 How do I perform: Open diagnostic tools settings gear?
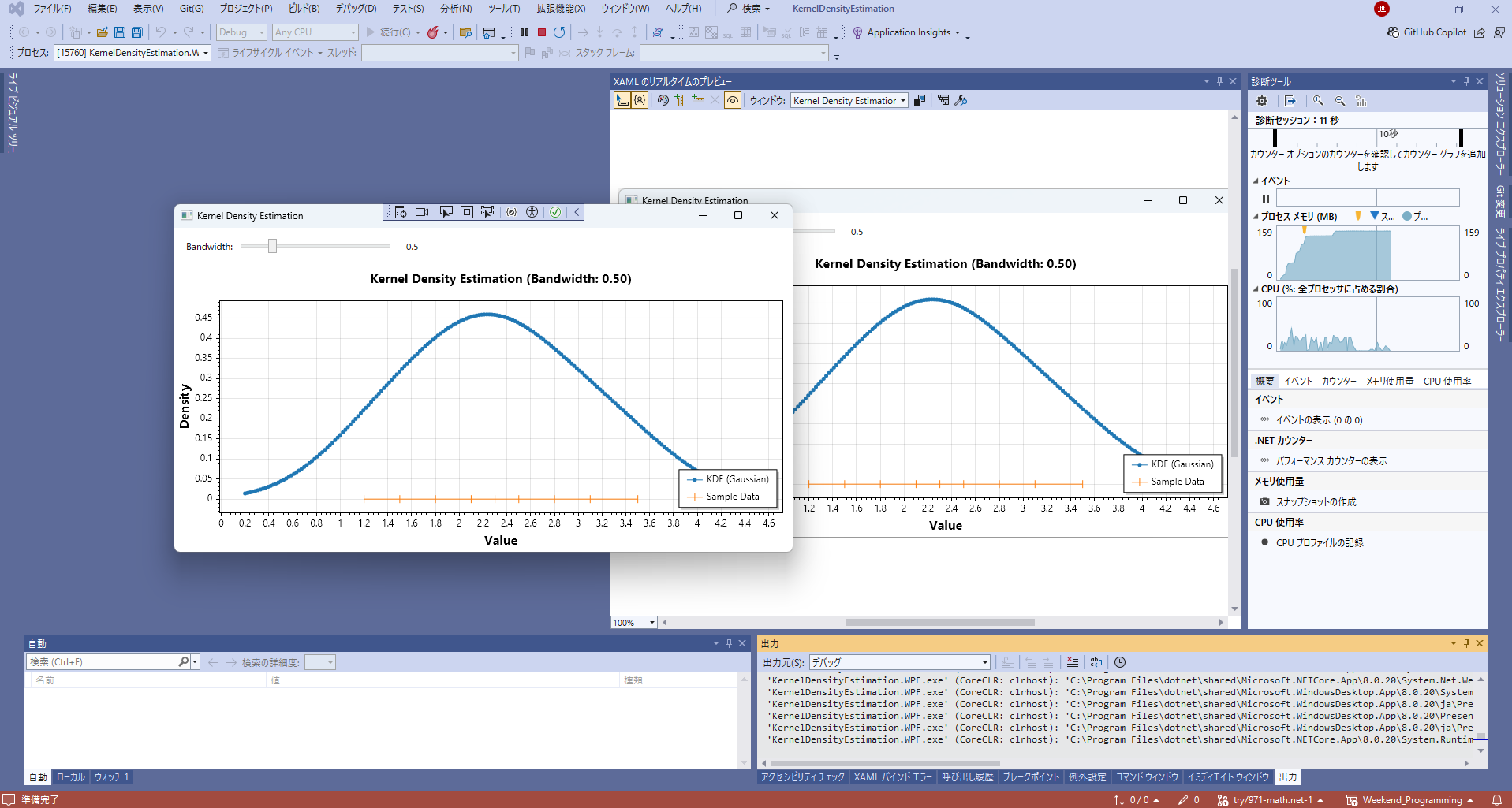click(x=1262, y=101)
